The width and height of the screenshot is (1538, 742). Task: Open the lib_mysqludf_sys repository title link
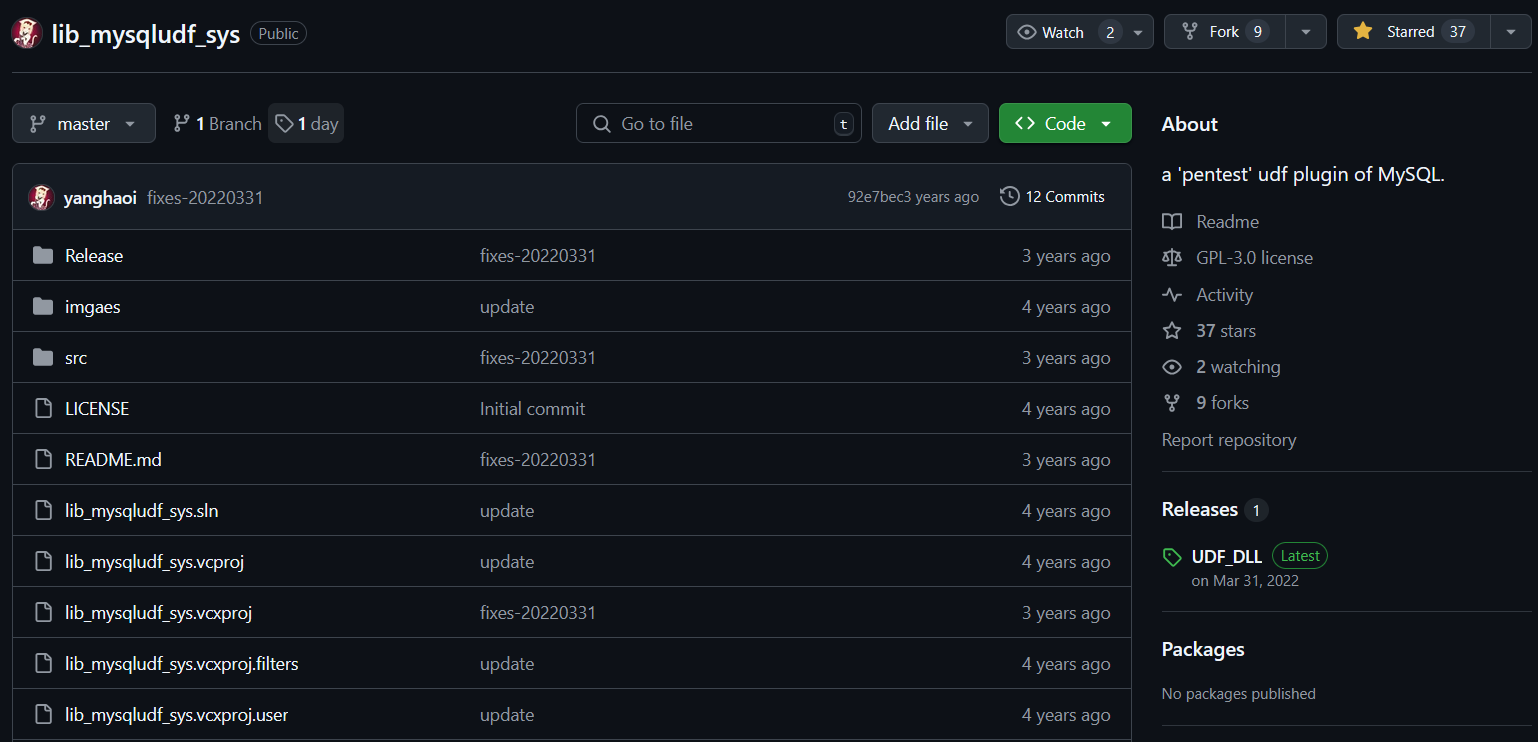[146, 34]
